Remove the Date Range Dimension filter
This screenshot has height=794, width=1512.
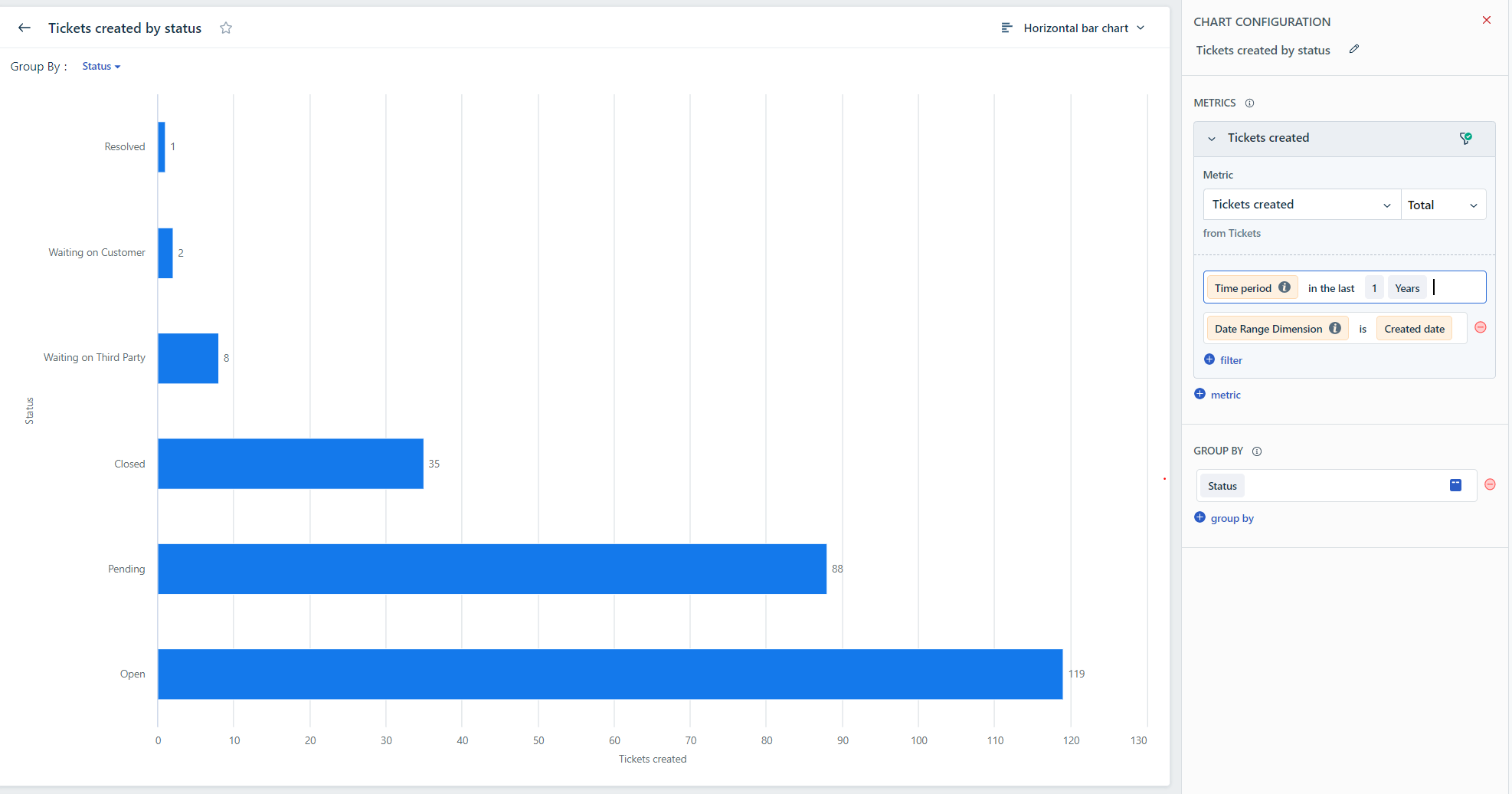tap(1481, 327)
